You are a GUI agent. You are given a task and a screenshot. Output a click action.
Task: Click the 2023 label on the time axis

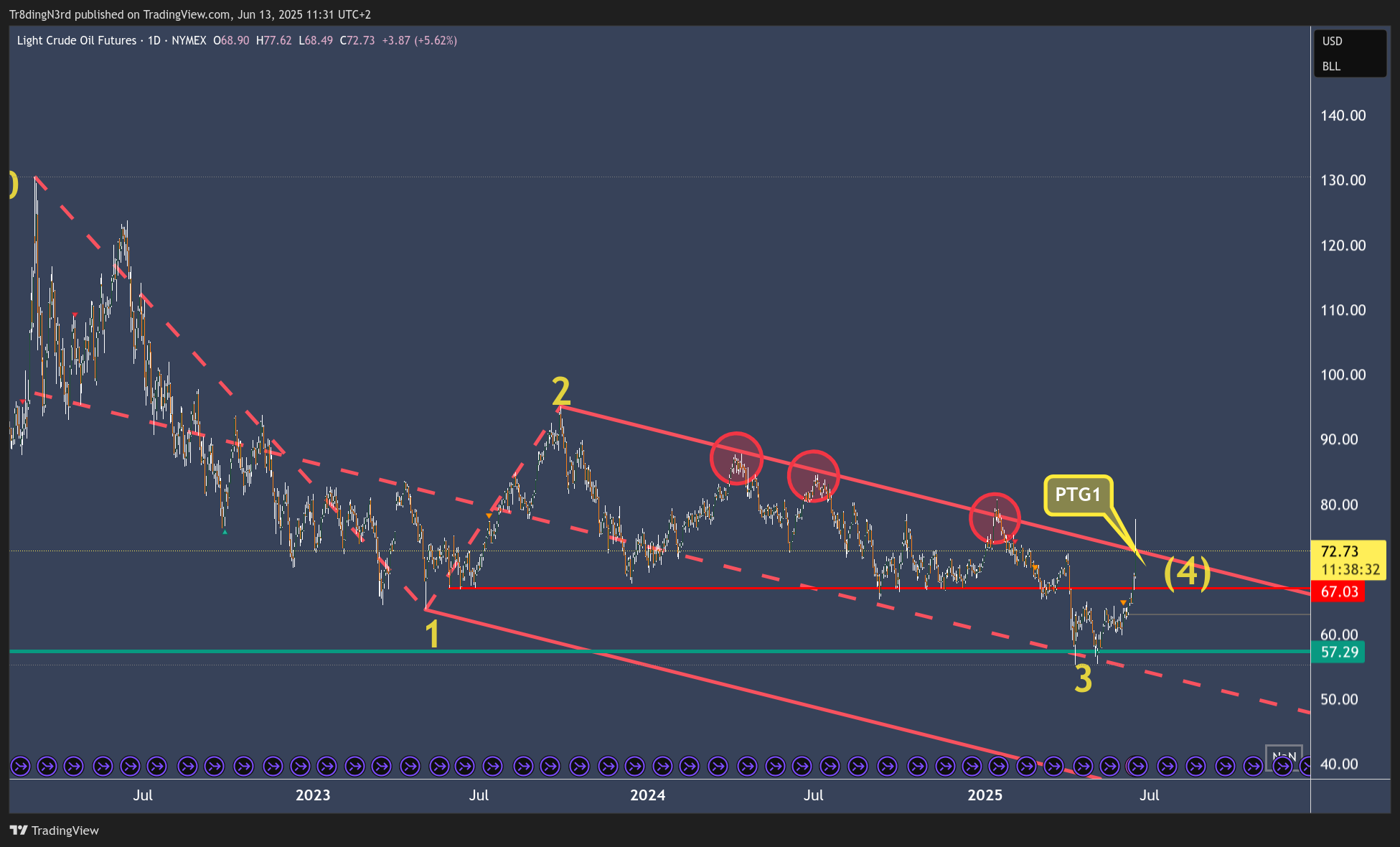point(313,795)
